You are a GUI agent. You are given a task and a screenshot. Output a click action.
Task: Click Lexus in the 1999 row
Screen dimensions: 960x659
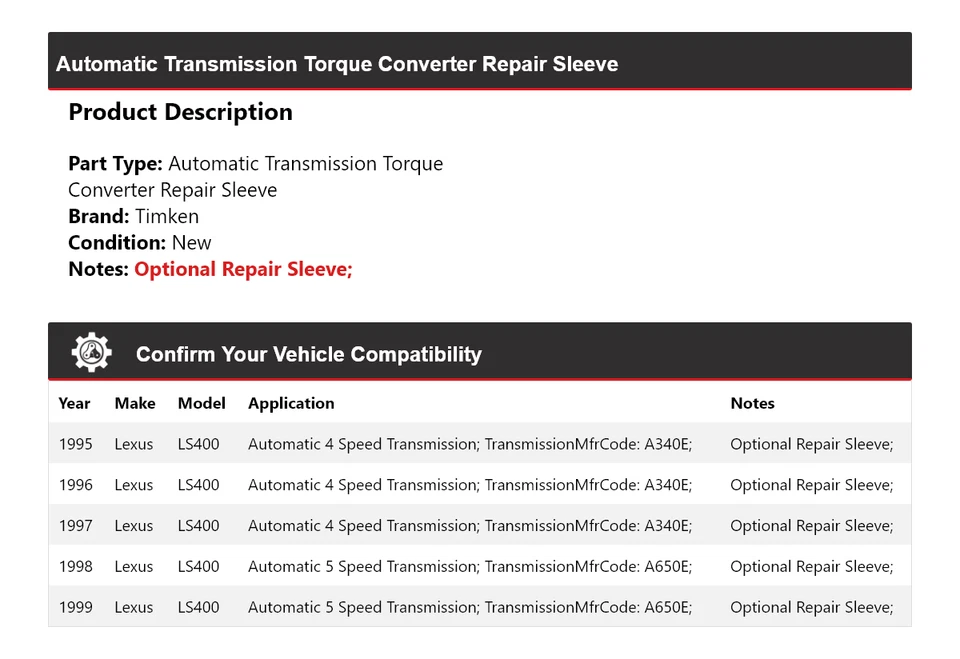click(x=133, y=607)
